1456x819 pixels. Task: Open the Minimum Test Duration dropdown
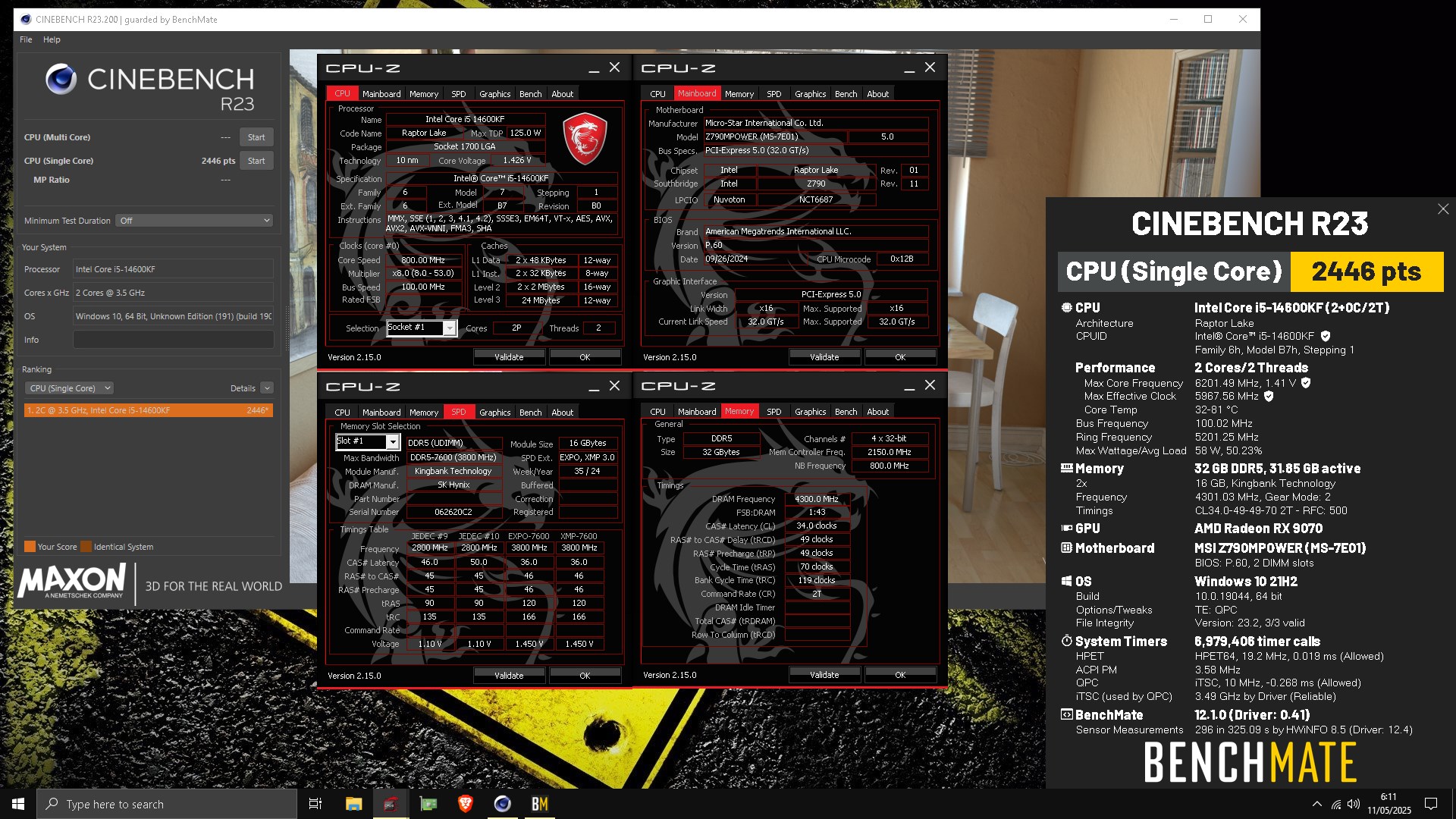pyautogui.click(x=194, y=221)
